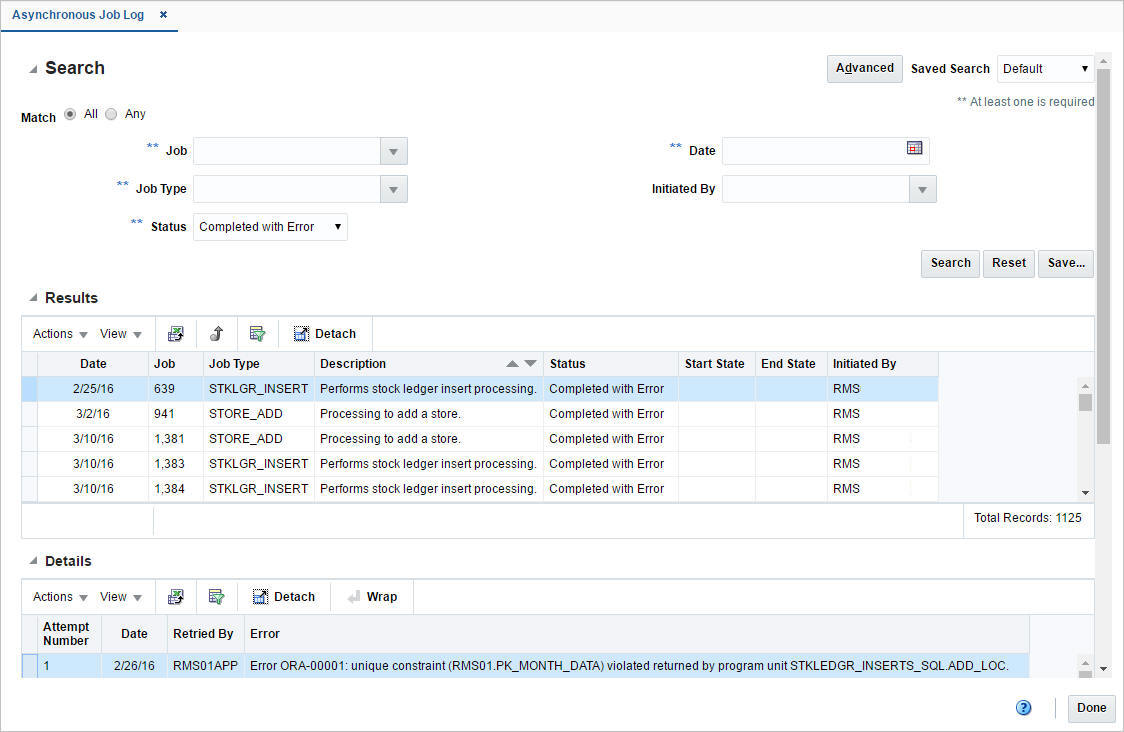1124x732 pixels.
Task: Click the Done button
Action: [1090, 708]
